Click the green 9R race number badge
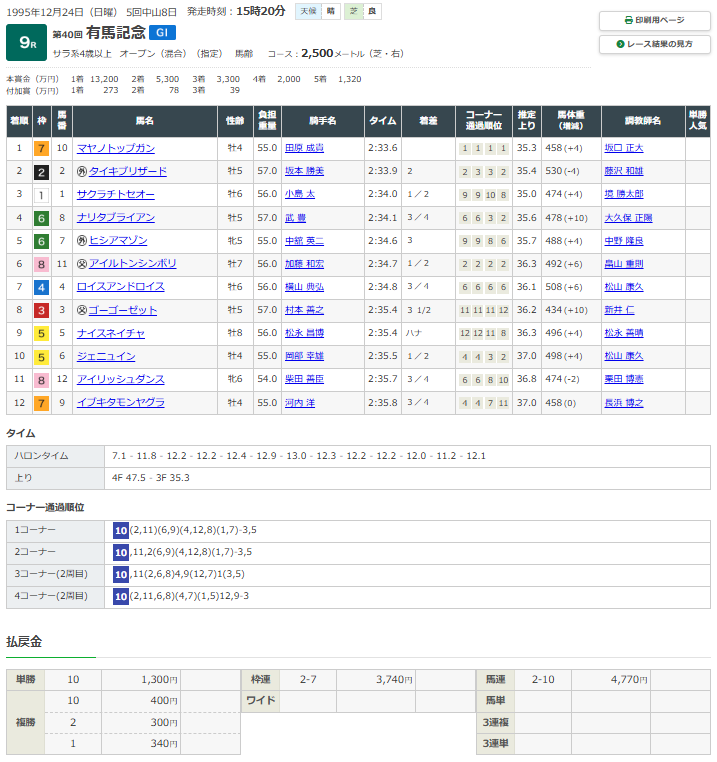The image size is (717, 762). pos(27,42)
